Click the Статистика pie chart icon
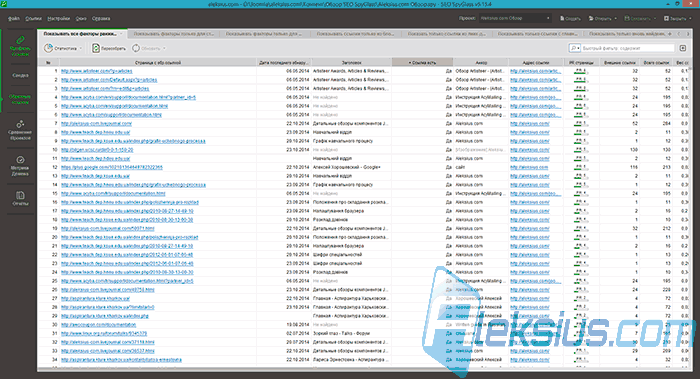The width and height of the screenshot is (700, 379). point(48,48)
